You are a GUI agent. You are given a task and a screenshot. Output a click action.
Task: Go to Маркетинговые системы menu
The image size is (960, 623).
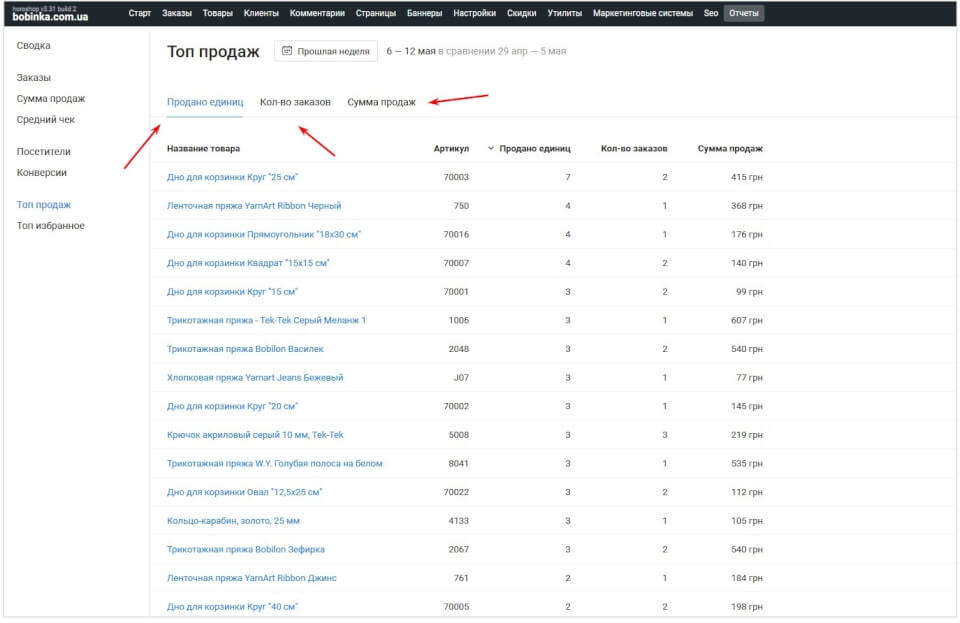pos(644,13)
